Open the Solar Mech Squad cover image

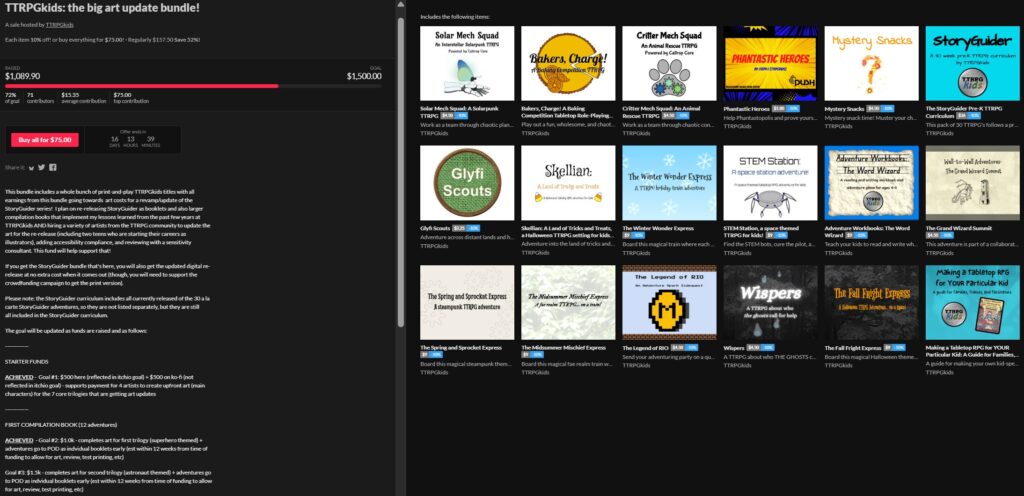[467, 63]
